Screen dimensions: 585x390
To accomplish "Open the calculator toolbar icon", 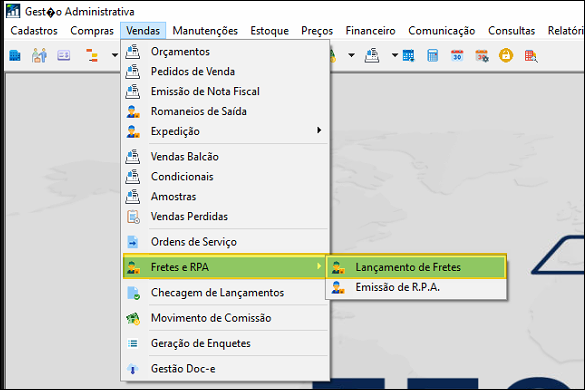I will pyautogui.click(x=433, y=56).
